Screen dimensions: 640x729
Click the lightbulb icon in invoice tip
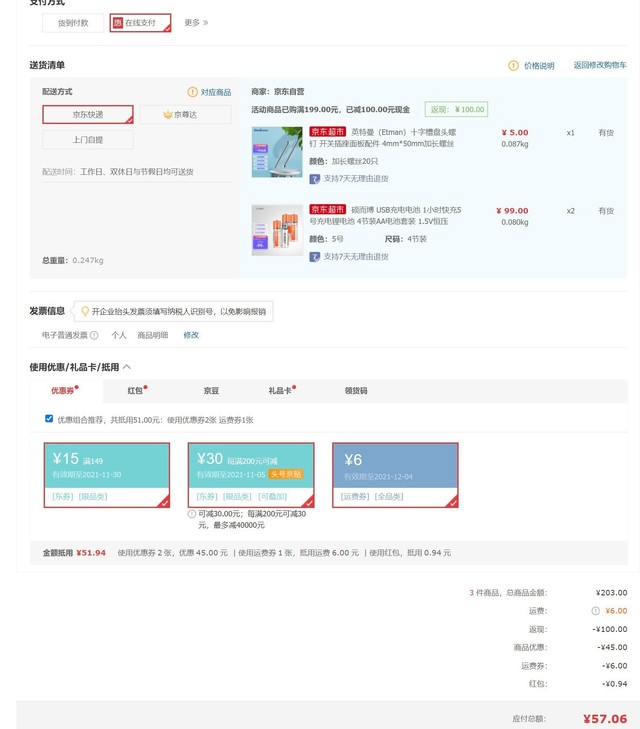coord(85,311)
